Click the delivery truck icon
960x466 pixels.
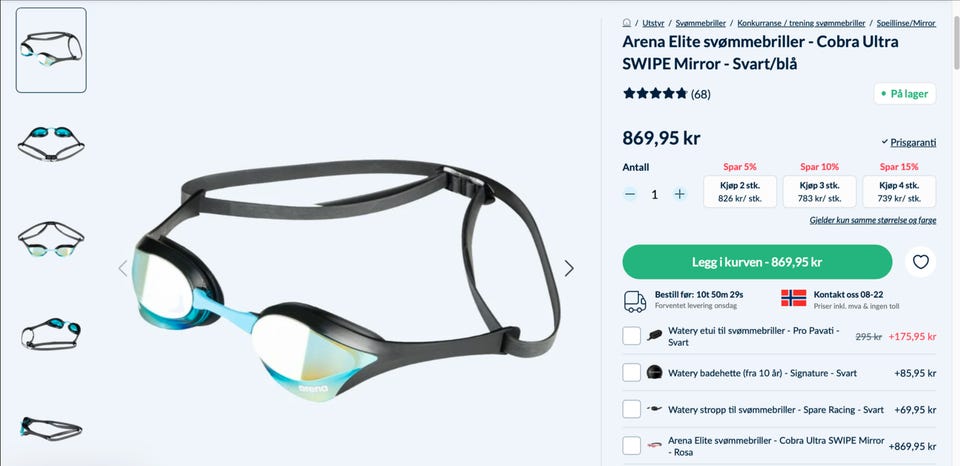click(x=635, y=301)
